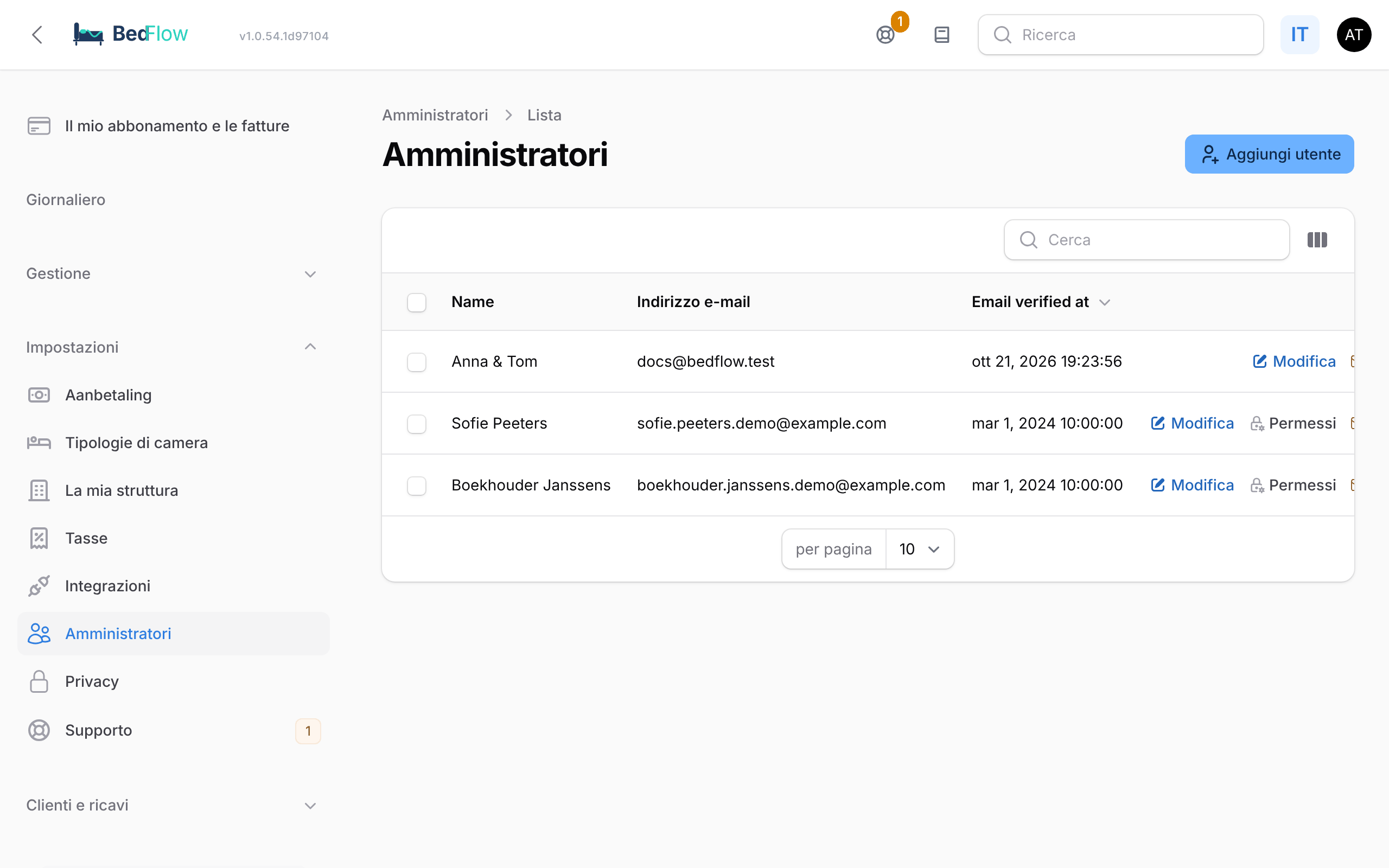The height and width of the screenshot is (868, 1389).
Task: Open Il mio abbonamento e le fatture
Action: [x=172, y=126]
